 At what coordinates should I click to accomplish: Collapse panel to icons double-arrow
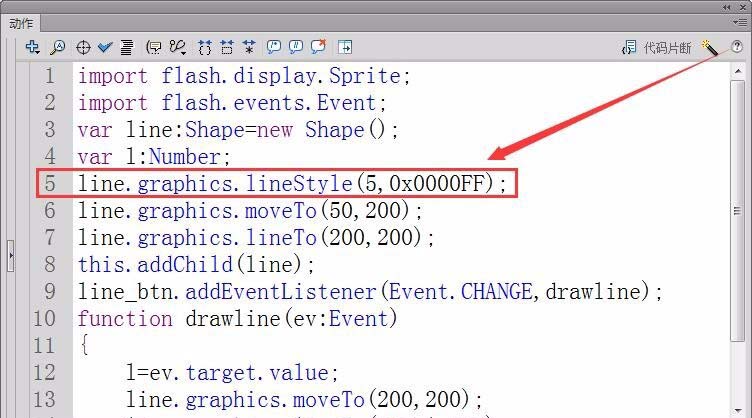click(x=727, y=7)
